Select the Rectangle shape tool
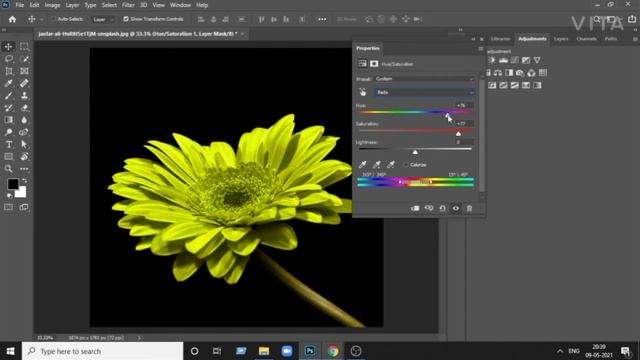Image resolution: width=640 pixels, height=360 pixels. pos(8,157)
